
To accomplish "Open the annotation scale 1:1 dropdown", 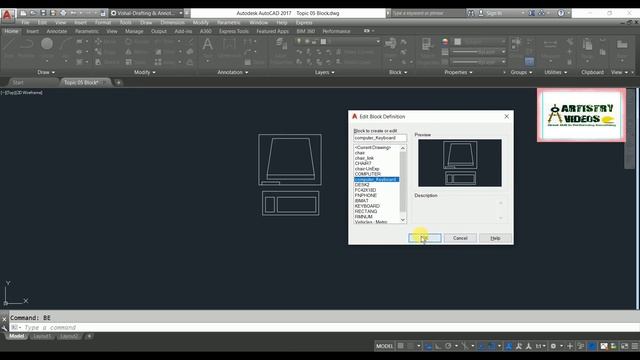I will pos(540,346).
